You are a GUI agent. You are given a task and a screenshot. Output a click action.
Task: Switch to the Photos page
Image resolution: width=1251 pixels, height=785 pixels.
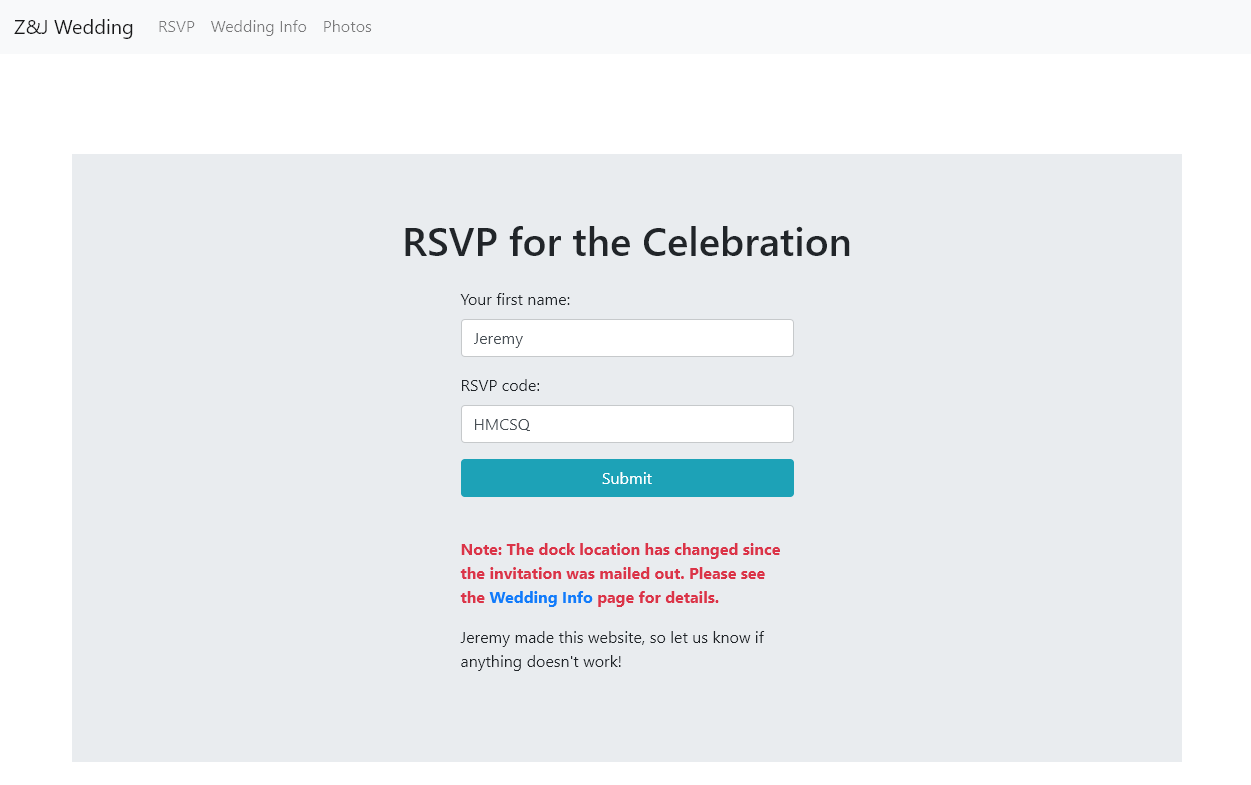[x=347, y=27]
